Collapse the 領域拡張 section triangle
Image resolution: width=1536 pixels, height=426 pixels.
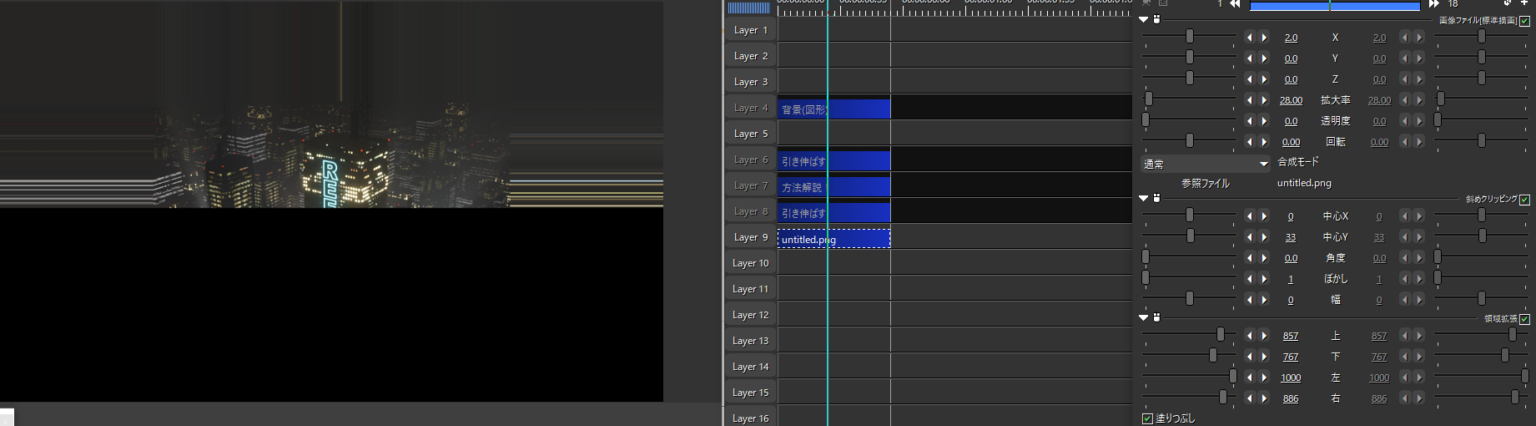1145,318
